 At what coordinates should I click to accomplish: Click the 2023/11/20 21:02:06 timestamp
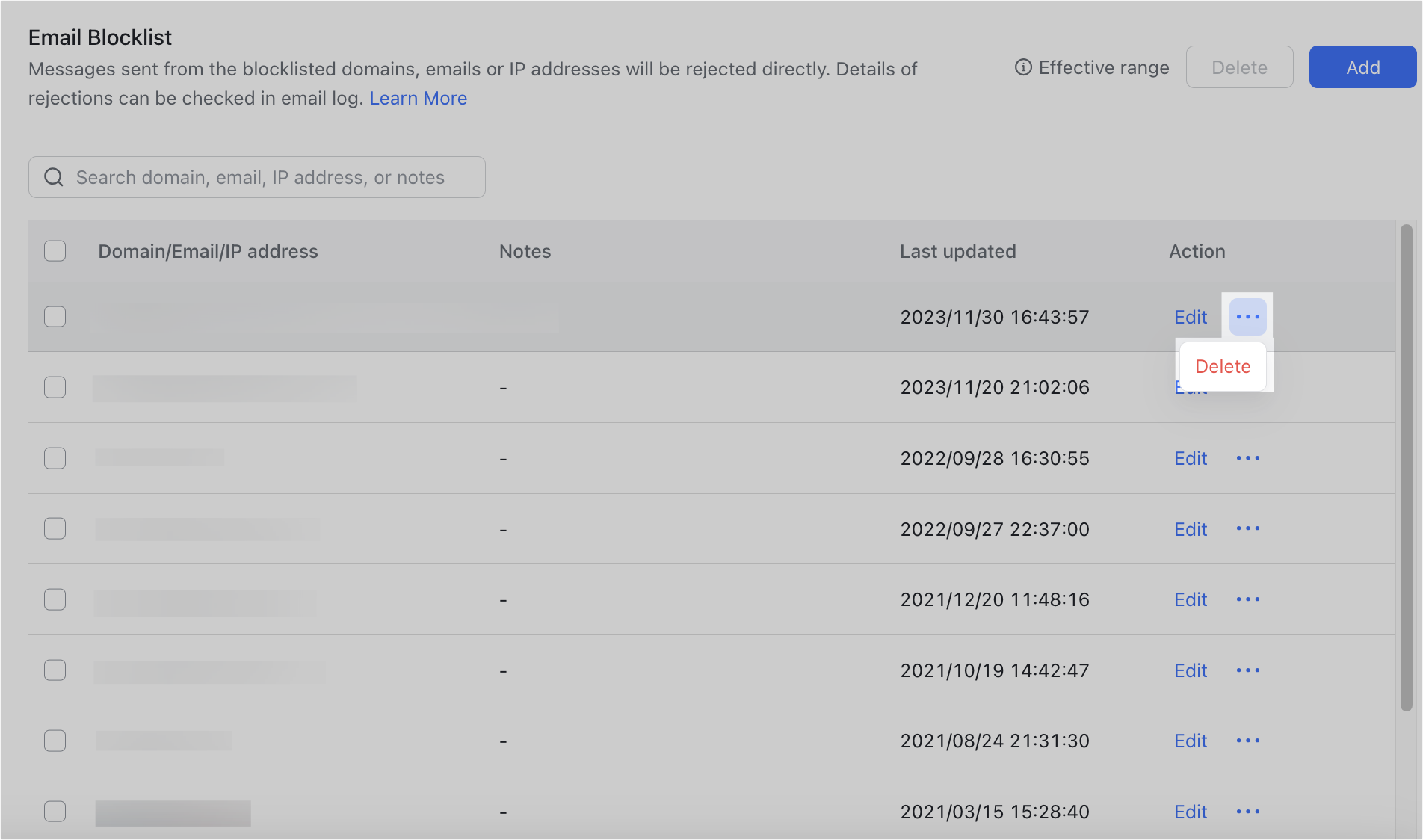coord(995,387)
